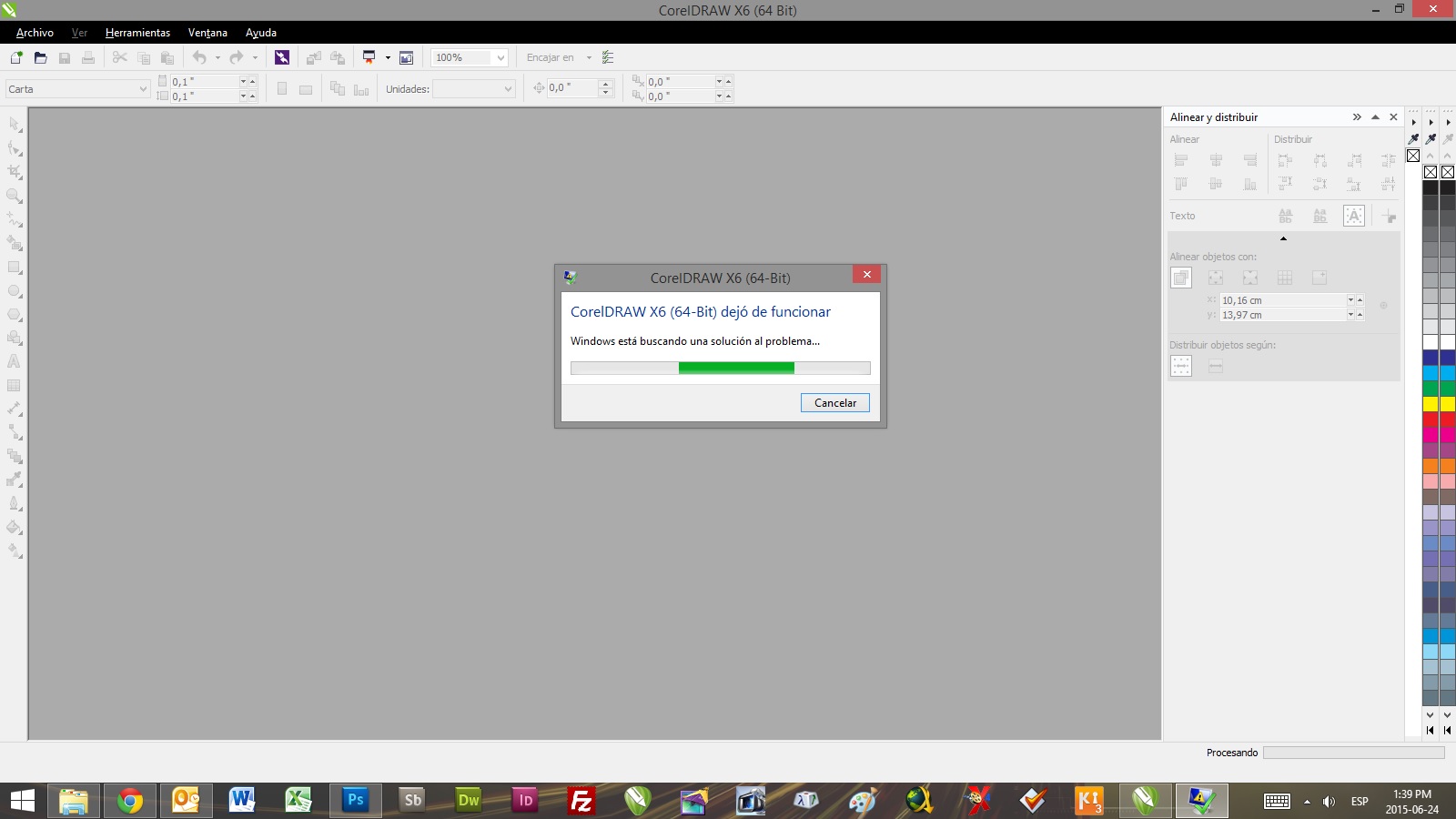This screenshot has height=819, width=1456.
Task: Open the Unidades dropdown
Action: tap(508, 89)
